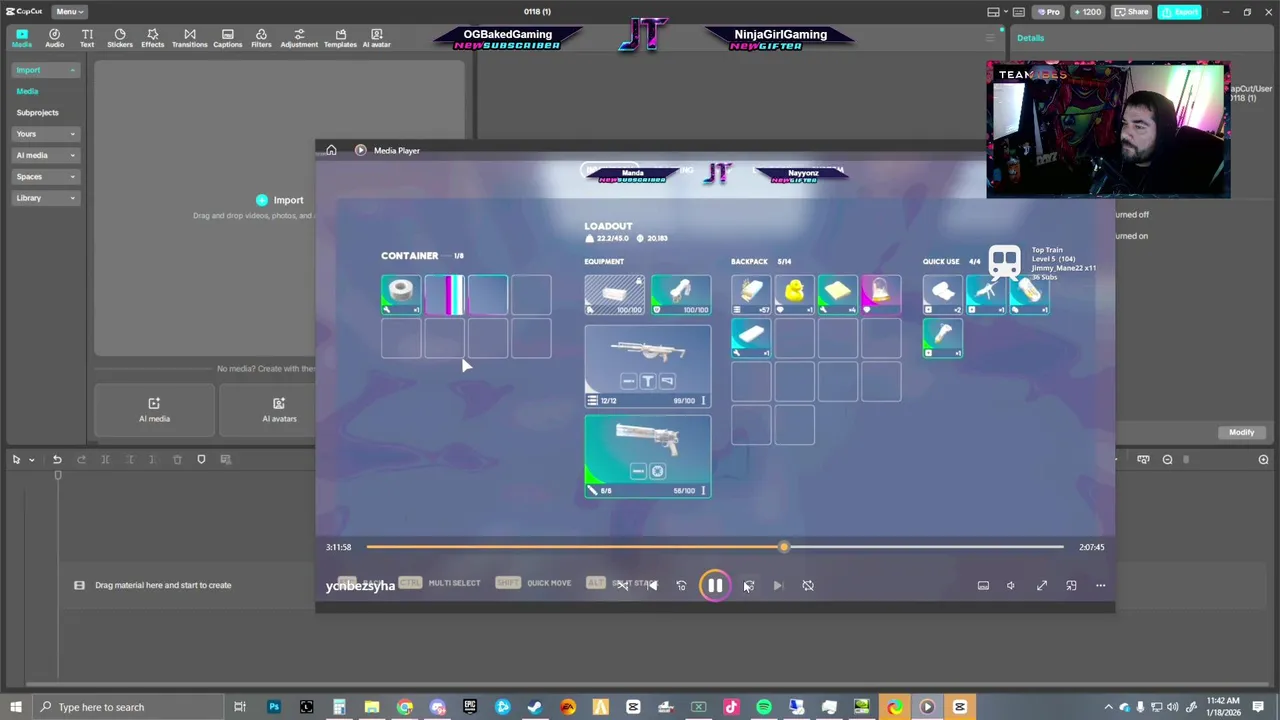The height and width of the screenshot is (720, 1280).
Task: Click the 1200 credits button
Action: tap(1088, 12)
